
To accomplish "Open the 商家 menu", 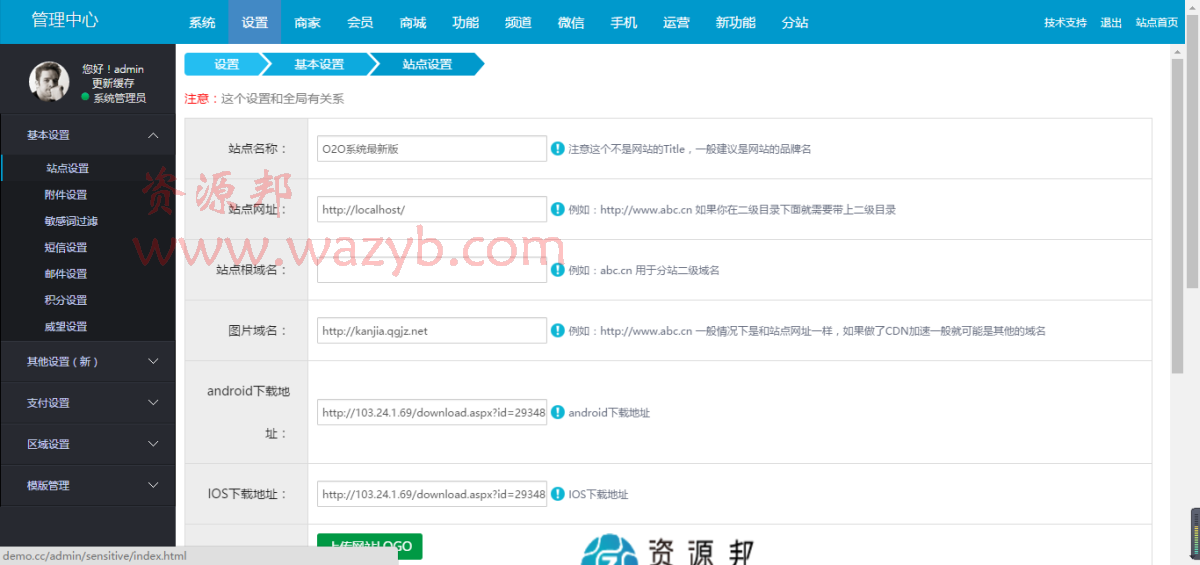I will click(307, 22).
